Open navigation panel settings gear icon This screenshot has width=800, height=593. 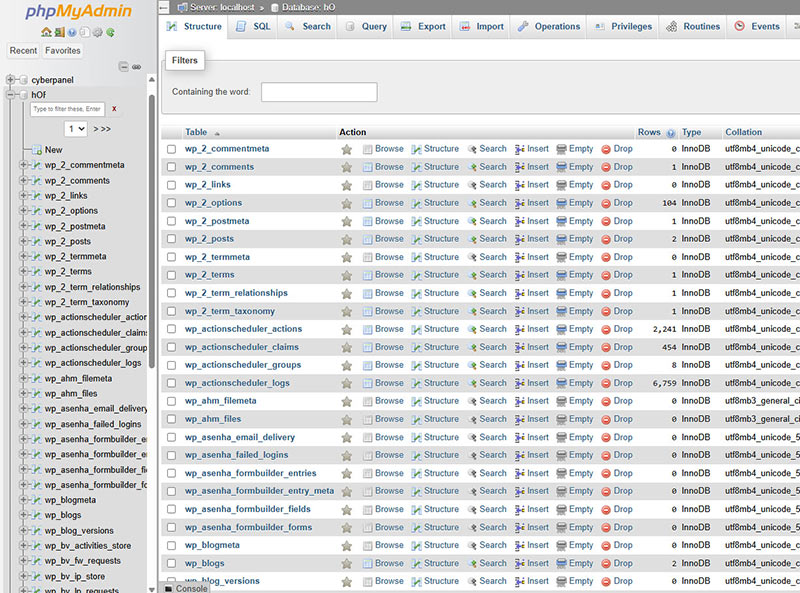click(x=97, y=32)
